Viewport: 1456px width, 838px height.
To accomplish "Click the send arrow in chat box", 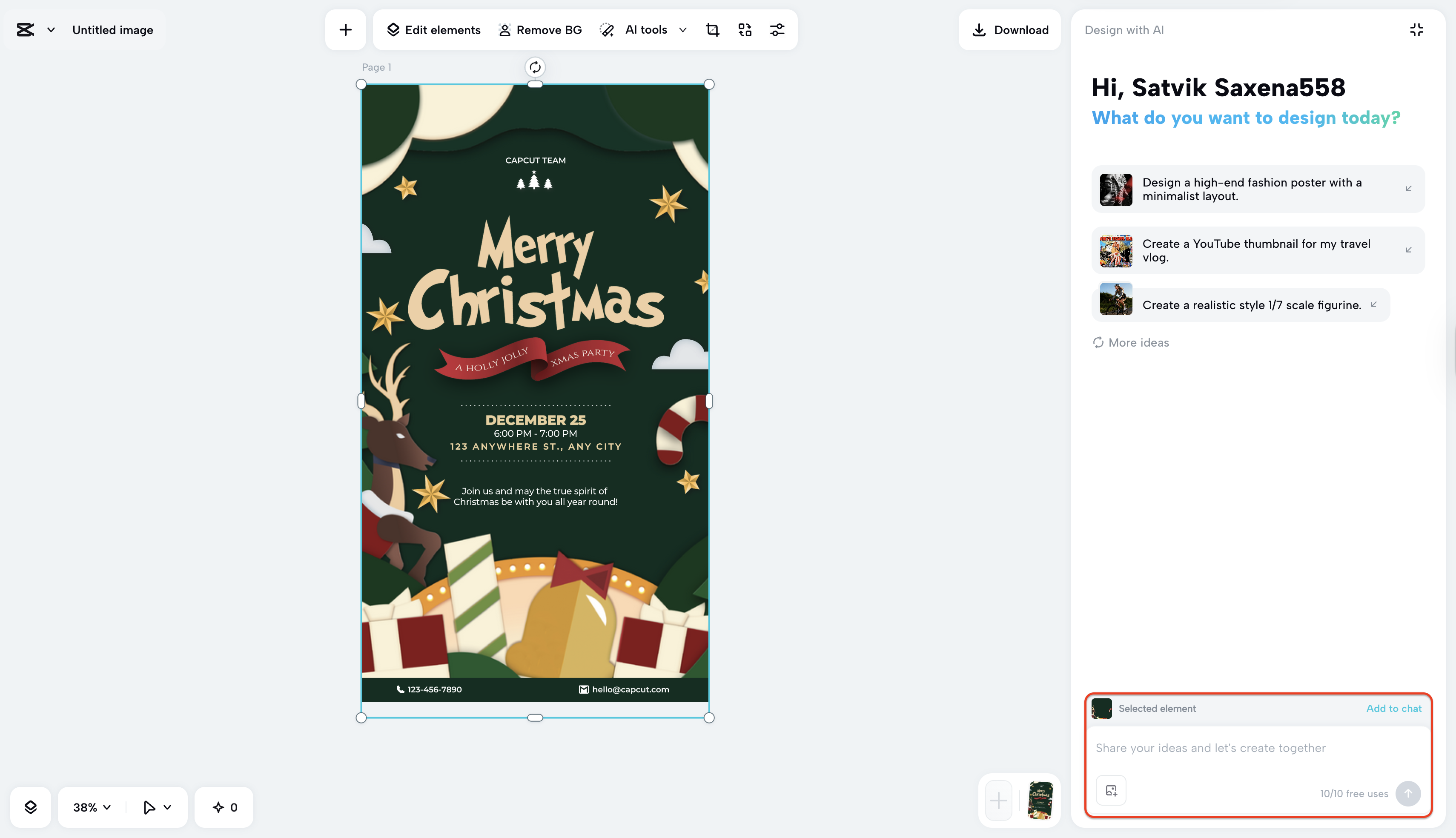I will coord(1407,793).
